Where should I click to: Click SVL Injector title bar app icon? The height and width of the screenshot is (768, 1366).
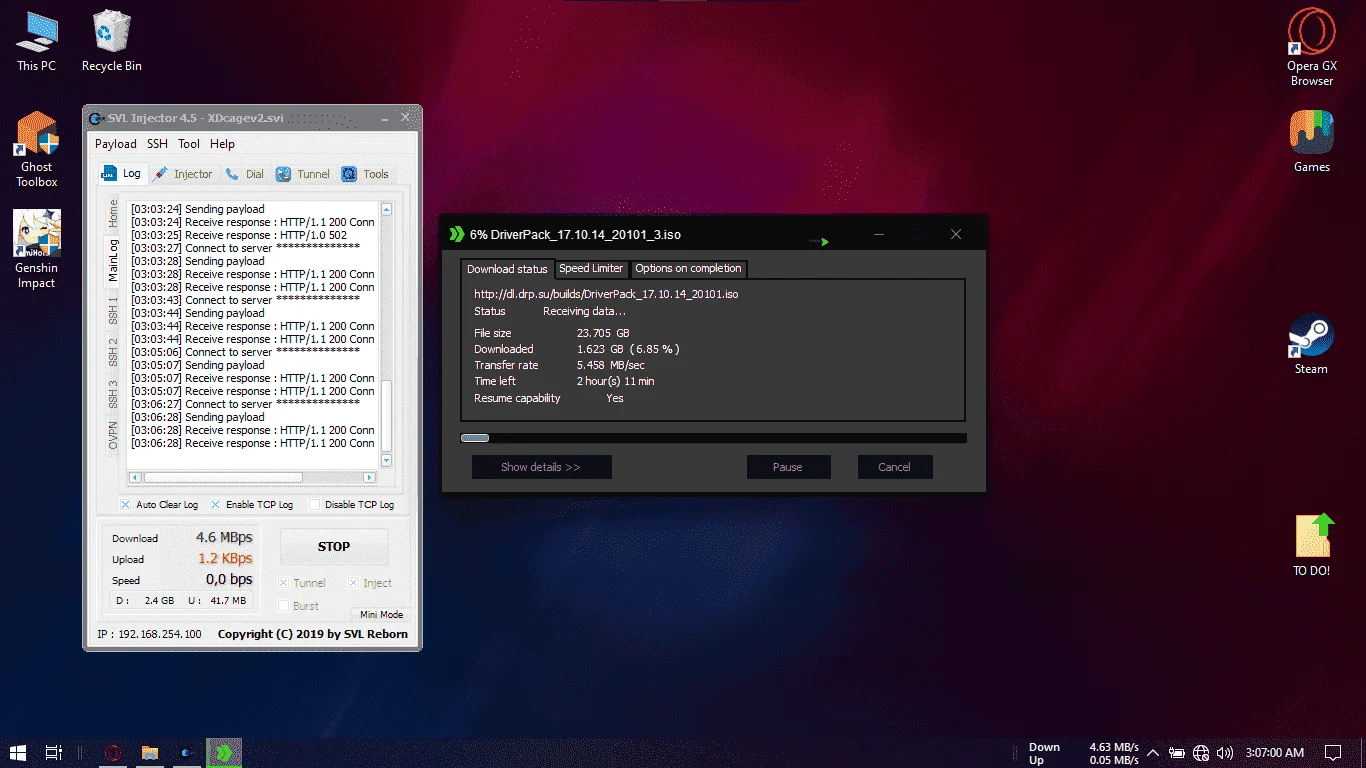tap(96, 118)
